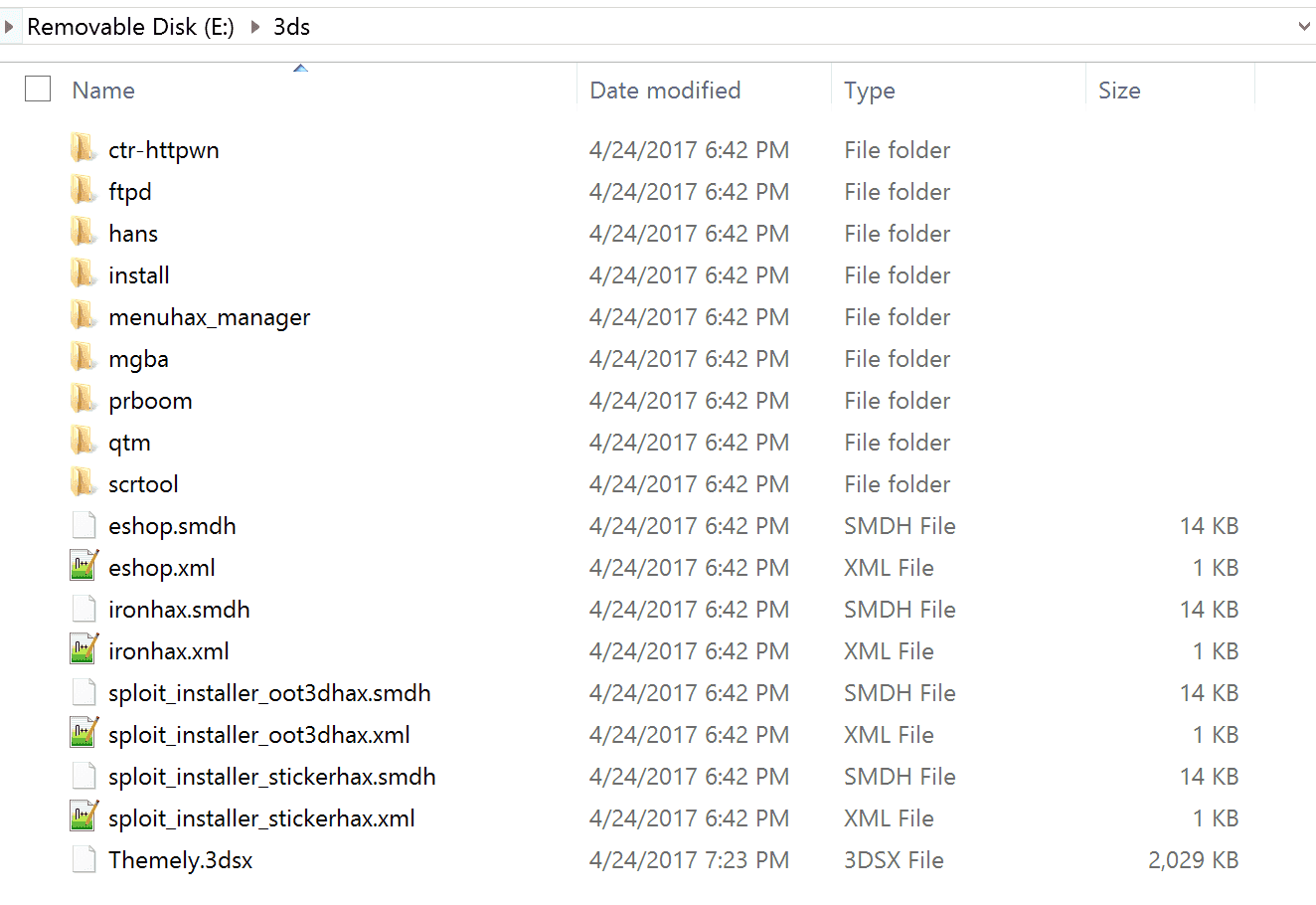The height and width of the screenshot is (905, 1316).
Task: Click the eshop.xml file icon
Action: (83, 567)
